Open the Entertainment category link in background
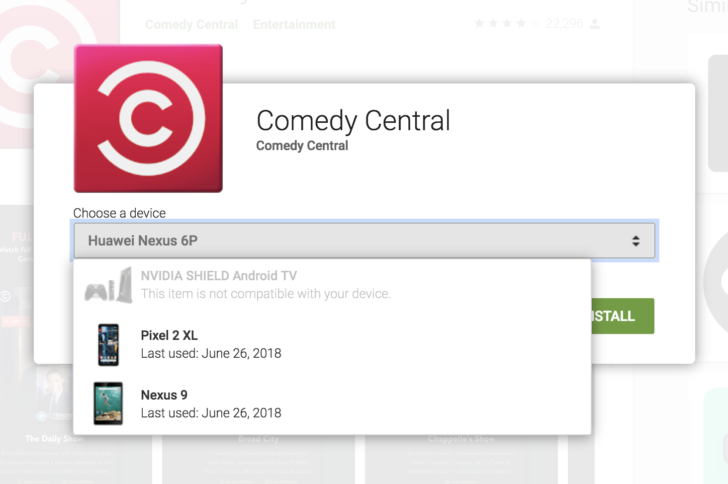Viewport: 728px width, 484px height. tap(294, 24)
